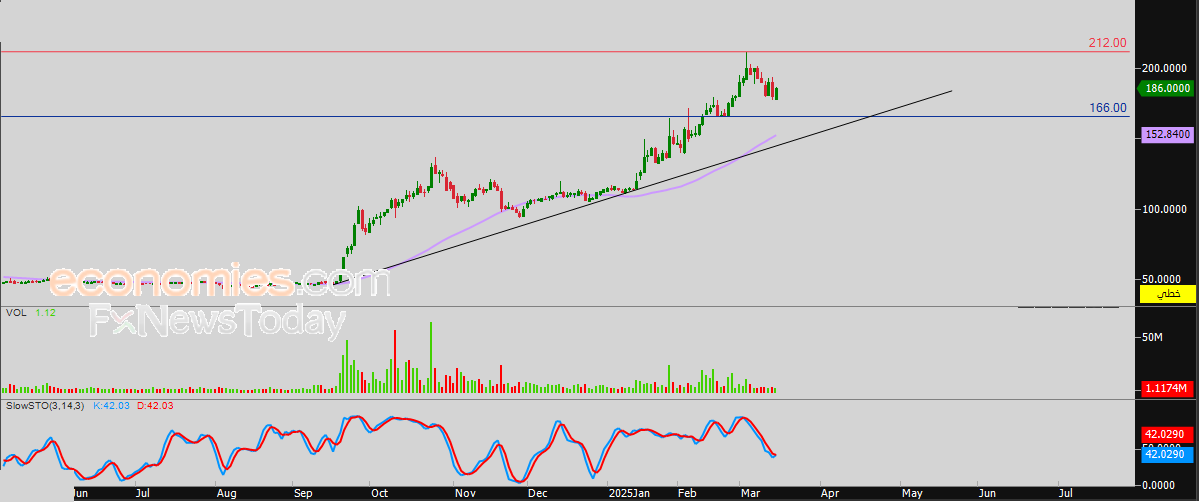Click the yellow خطي linear scale button

pos(1168,294)
